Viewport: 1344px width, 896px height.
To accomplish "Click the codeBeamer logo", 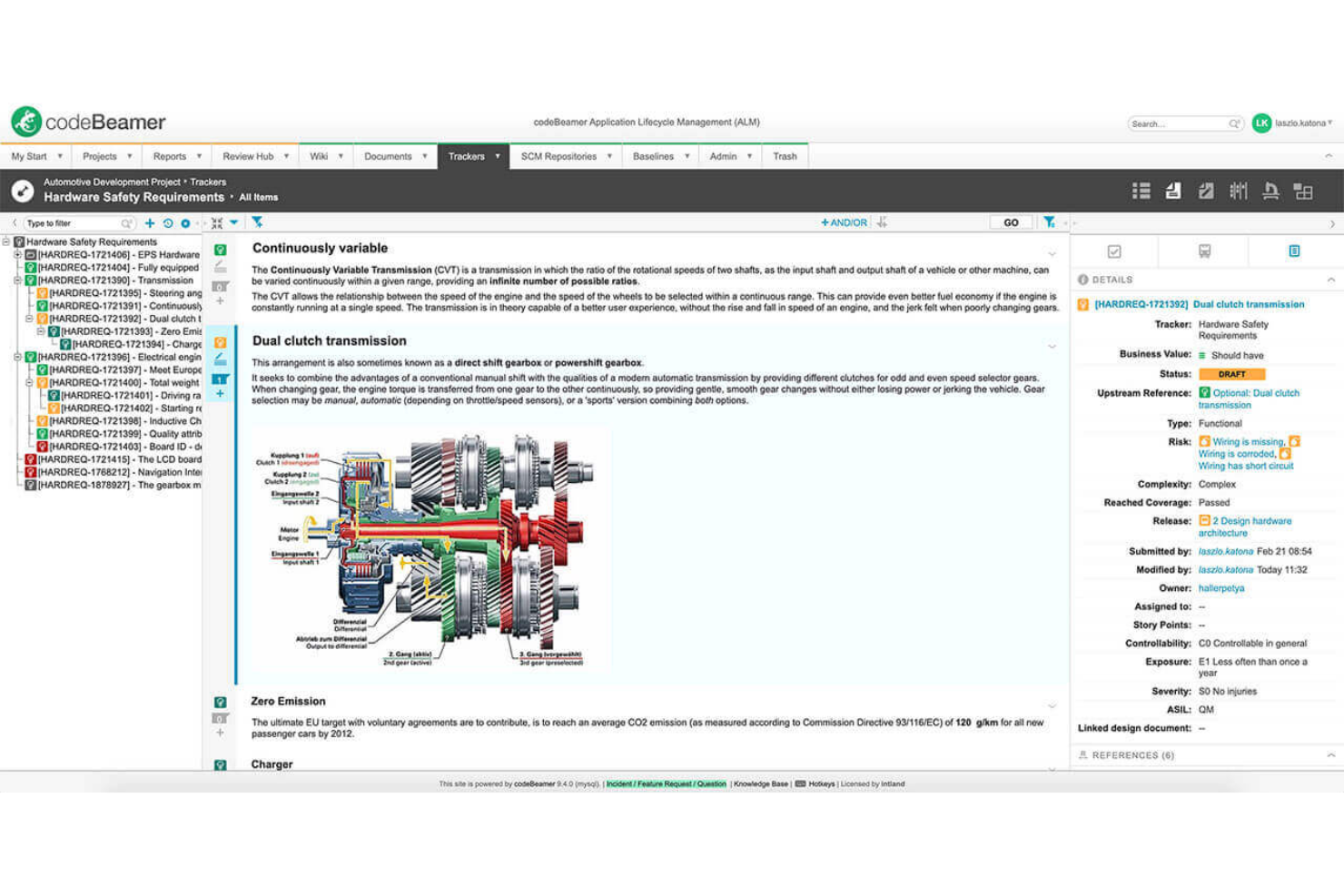I will (88, 122).
